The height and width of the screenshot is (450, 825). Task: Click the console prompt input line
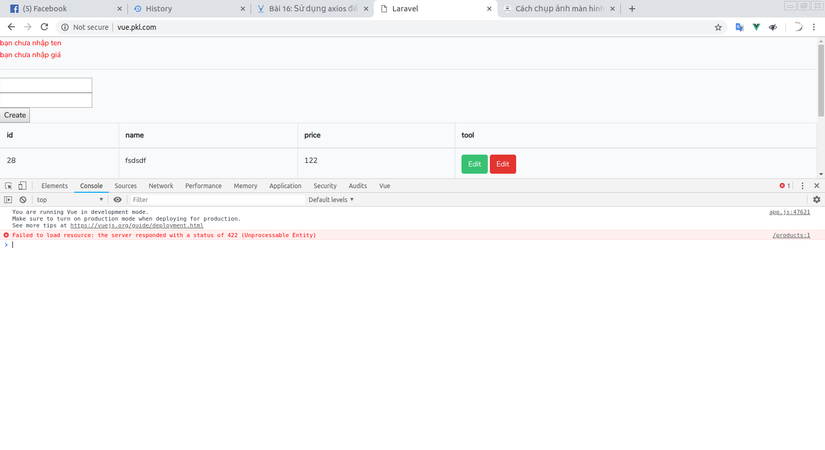click(x=410, y=245)
